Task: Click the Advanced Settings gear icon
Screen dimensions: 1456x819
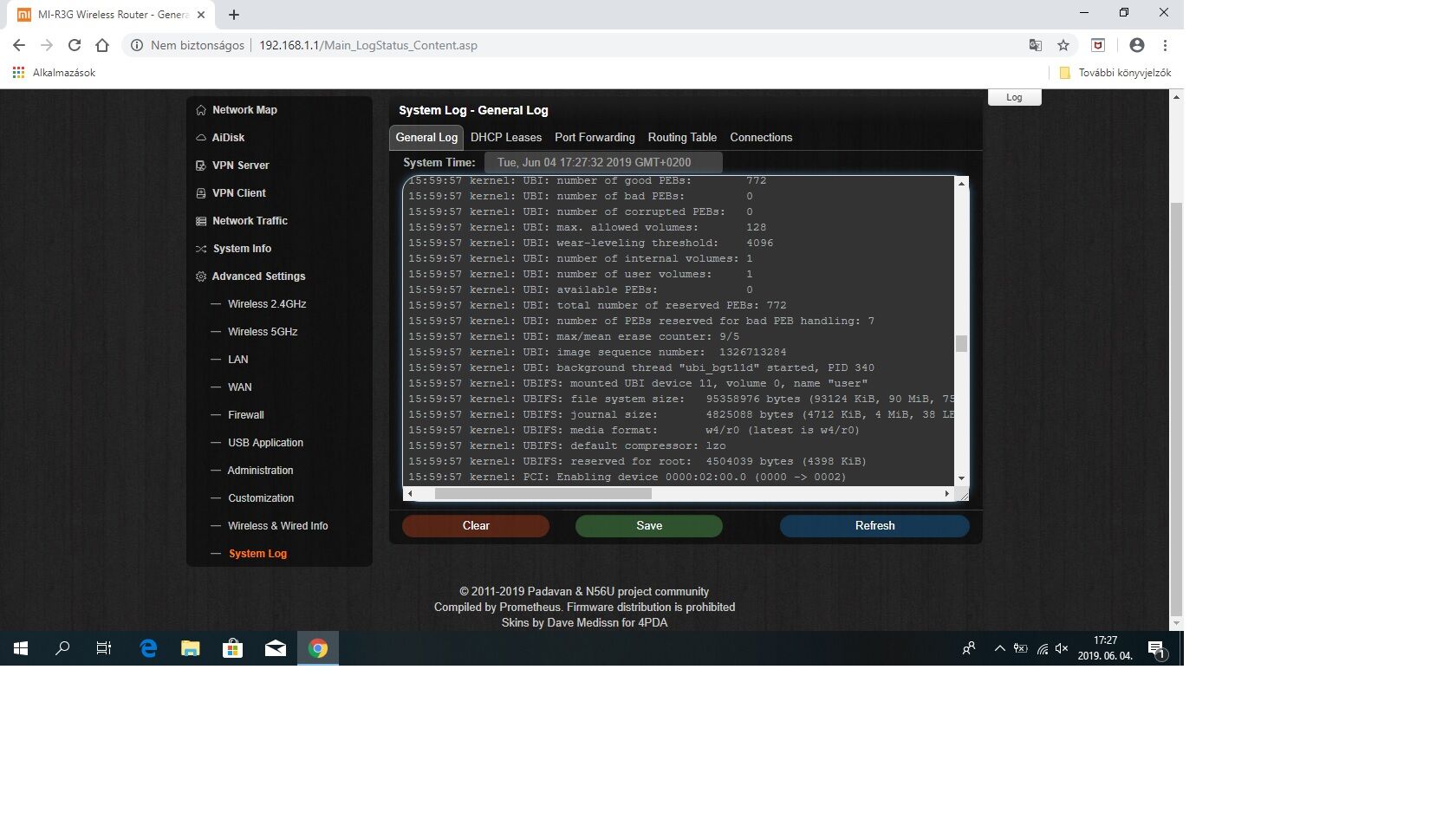Action: point(201,276)
